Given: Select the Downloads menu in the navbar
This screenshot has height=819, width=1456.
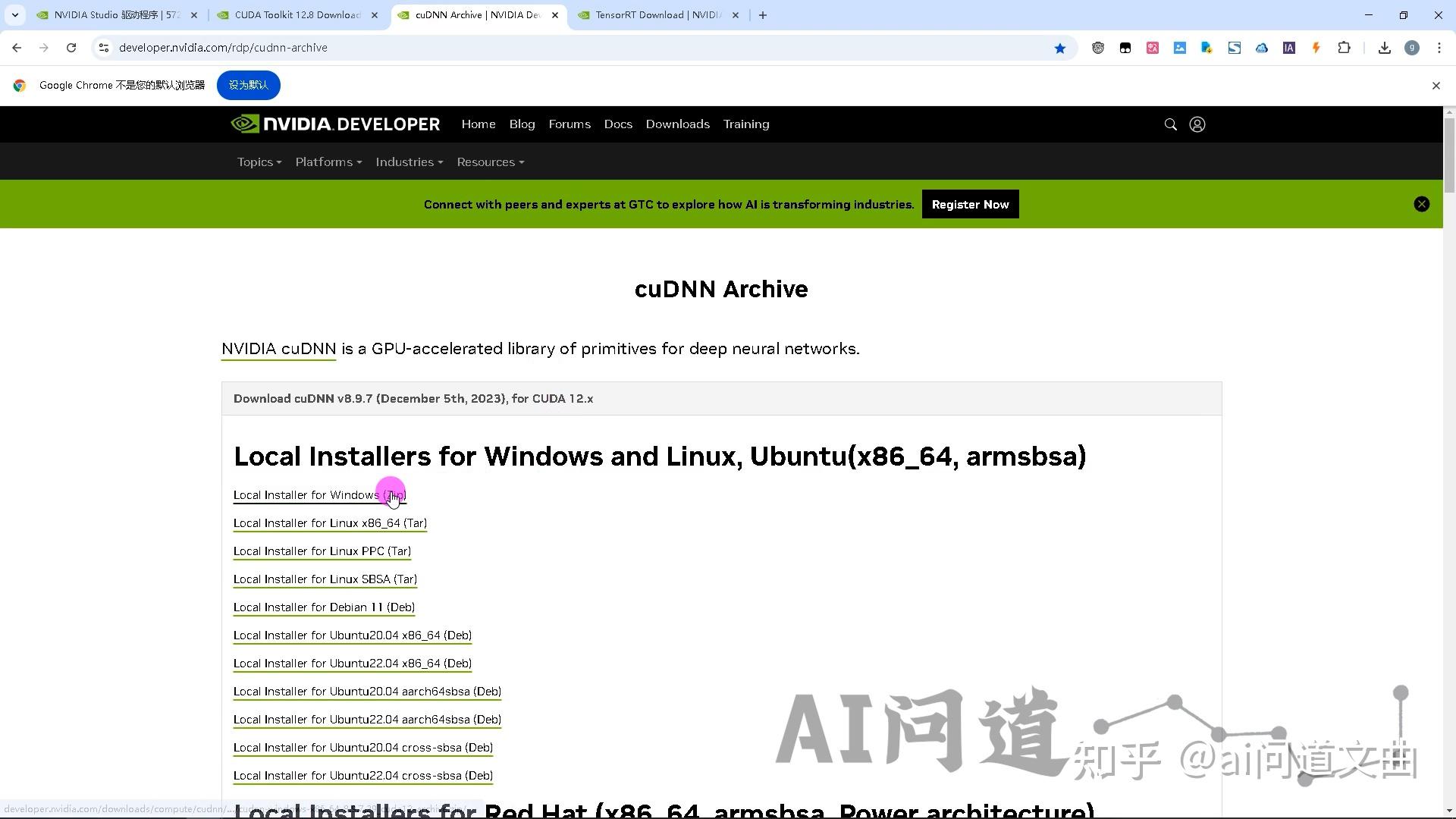Looking at the screenshot, I should point(677,124).
